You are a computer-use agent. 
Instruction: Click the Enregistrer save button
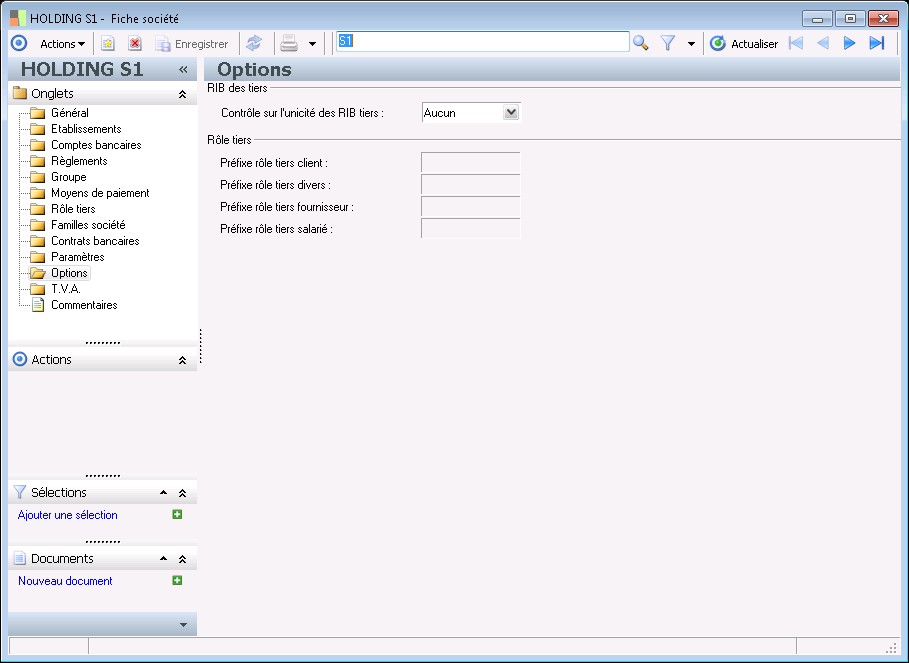[x=192, y=43]
